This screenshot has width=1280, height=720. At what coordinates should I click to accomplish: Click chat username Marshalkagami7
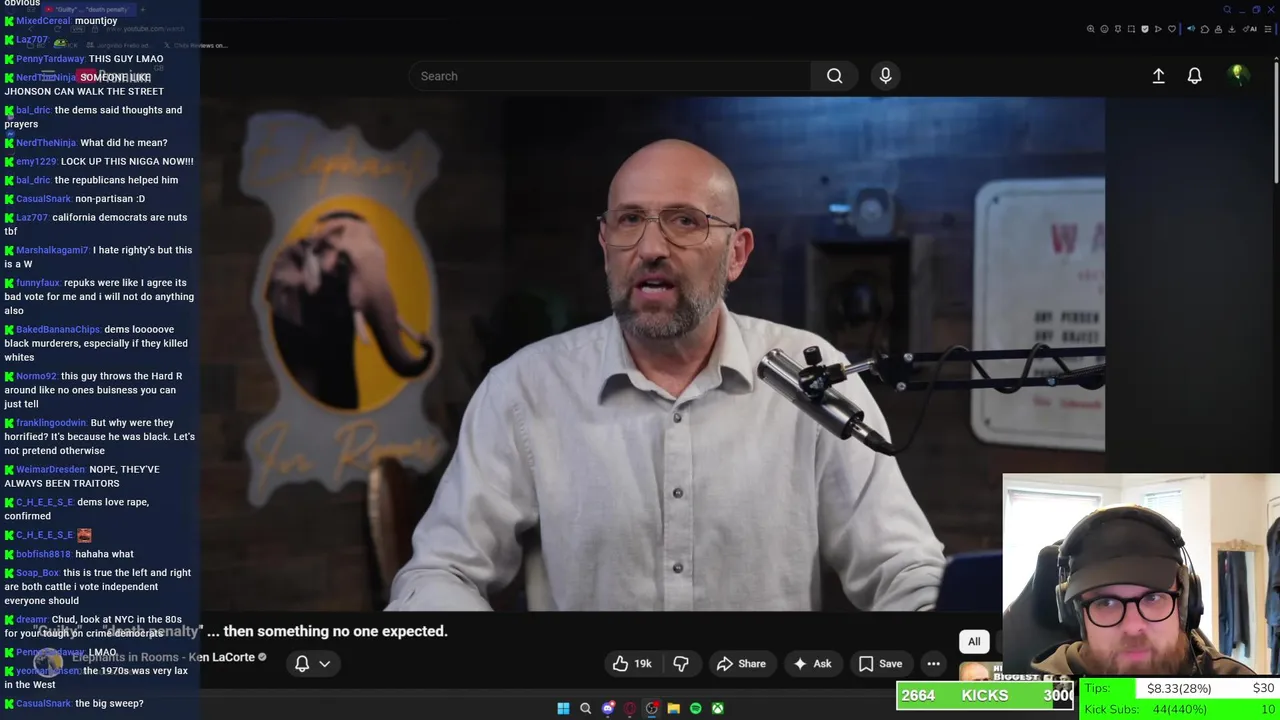[x=52, y=250]
